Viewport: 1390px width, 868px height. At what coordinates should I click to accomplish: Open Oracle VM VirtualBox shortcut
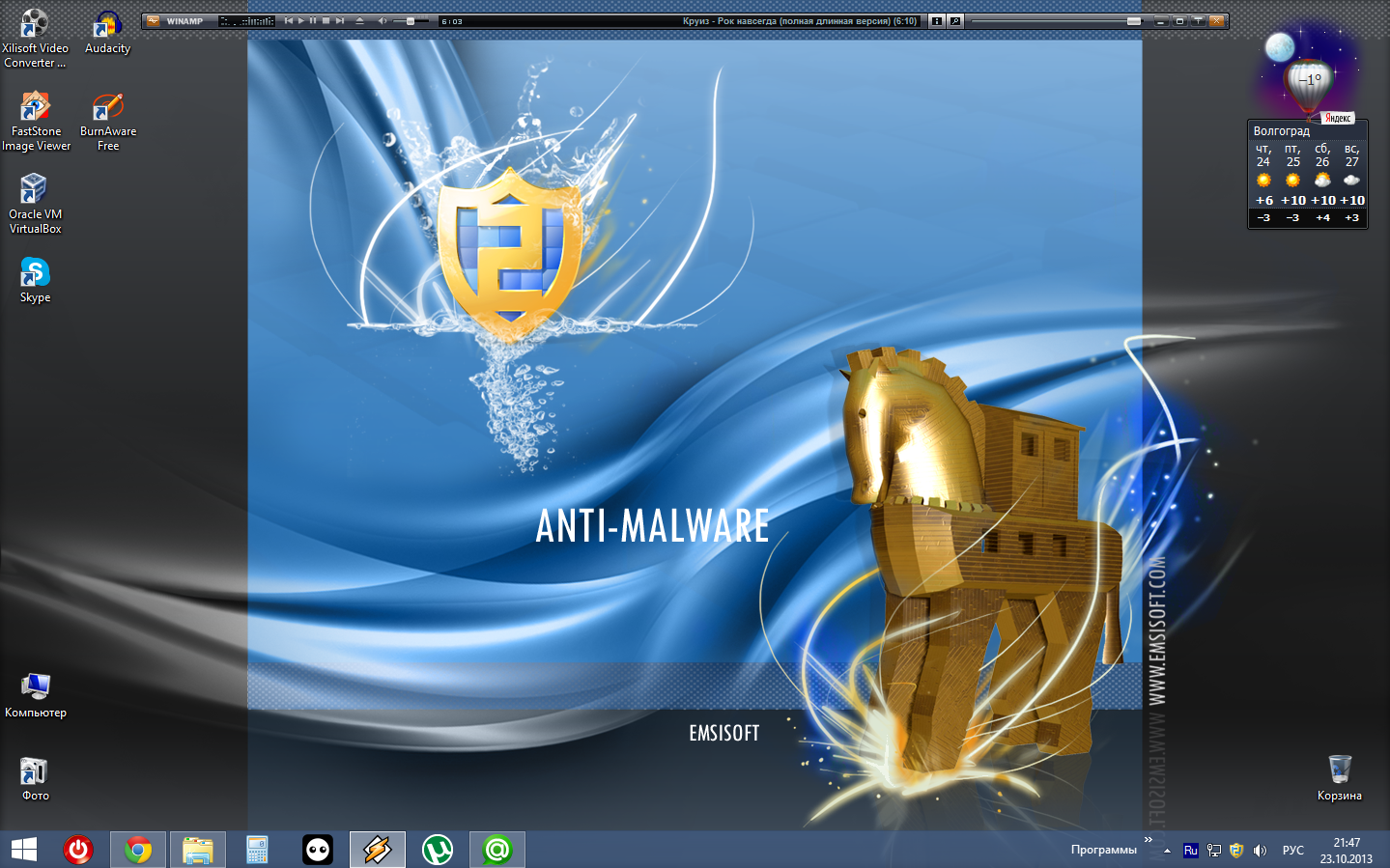(x=35, y=204)
